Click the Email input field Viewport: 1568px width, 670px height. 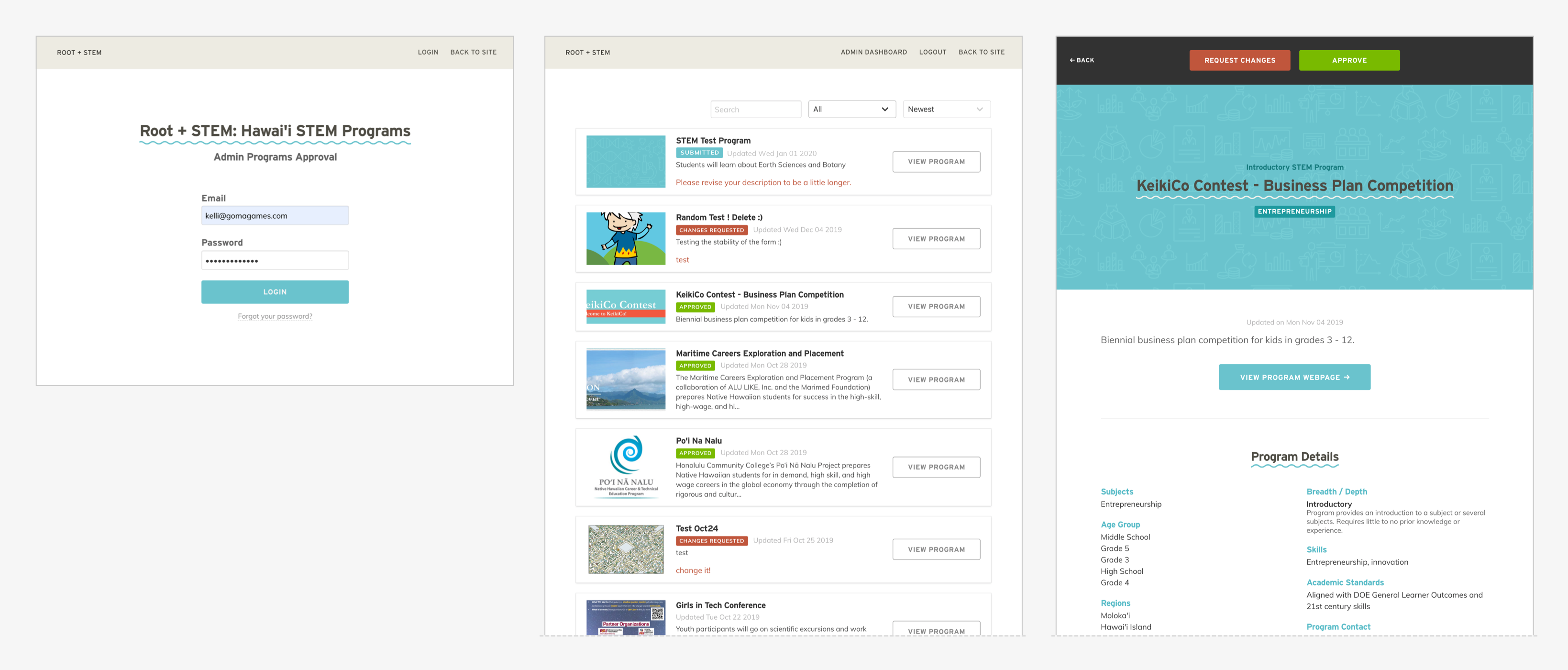coord(275,216)
